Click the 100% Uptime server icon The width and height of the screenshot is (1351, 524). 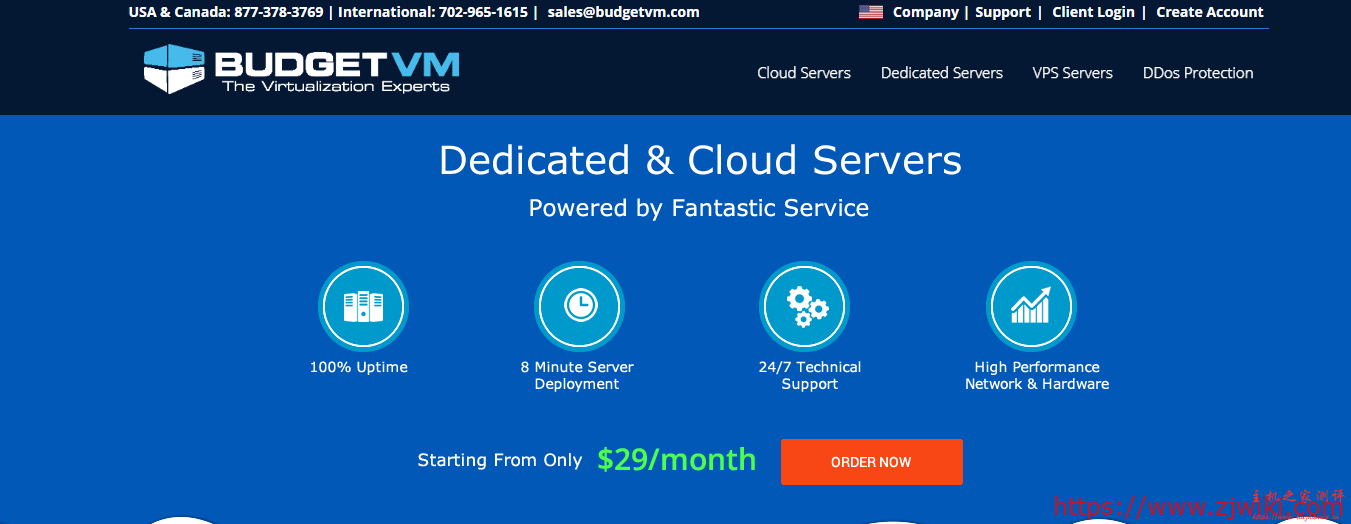click(x=362, y=306)
